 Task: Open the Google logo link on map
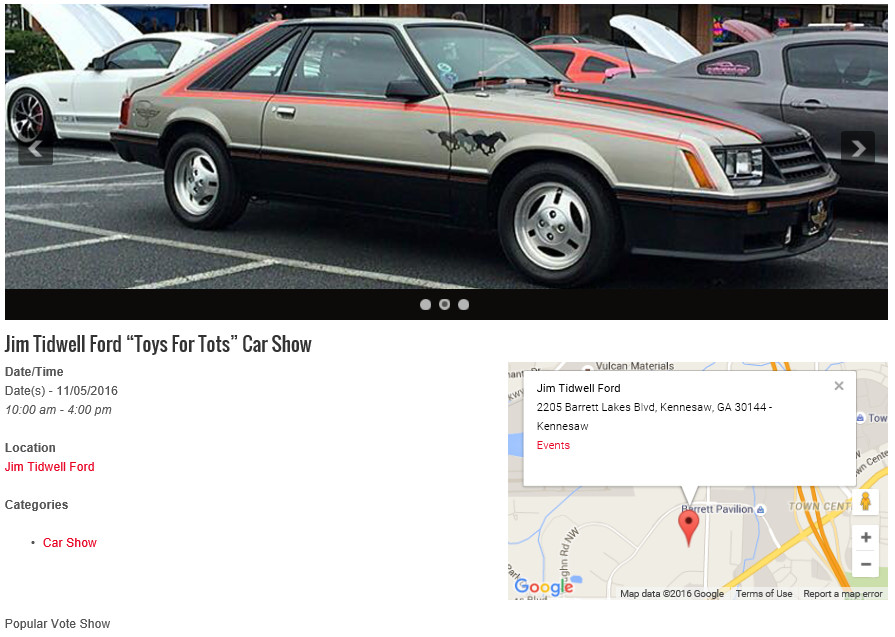543,586
